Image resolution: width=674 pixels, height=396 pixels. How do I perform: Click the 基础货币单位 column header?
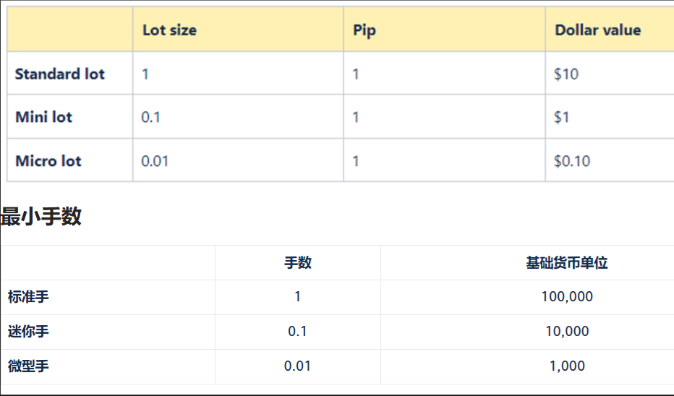pos(567,263)
